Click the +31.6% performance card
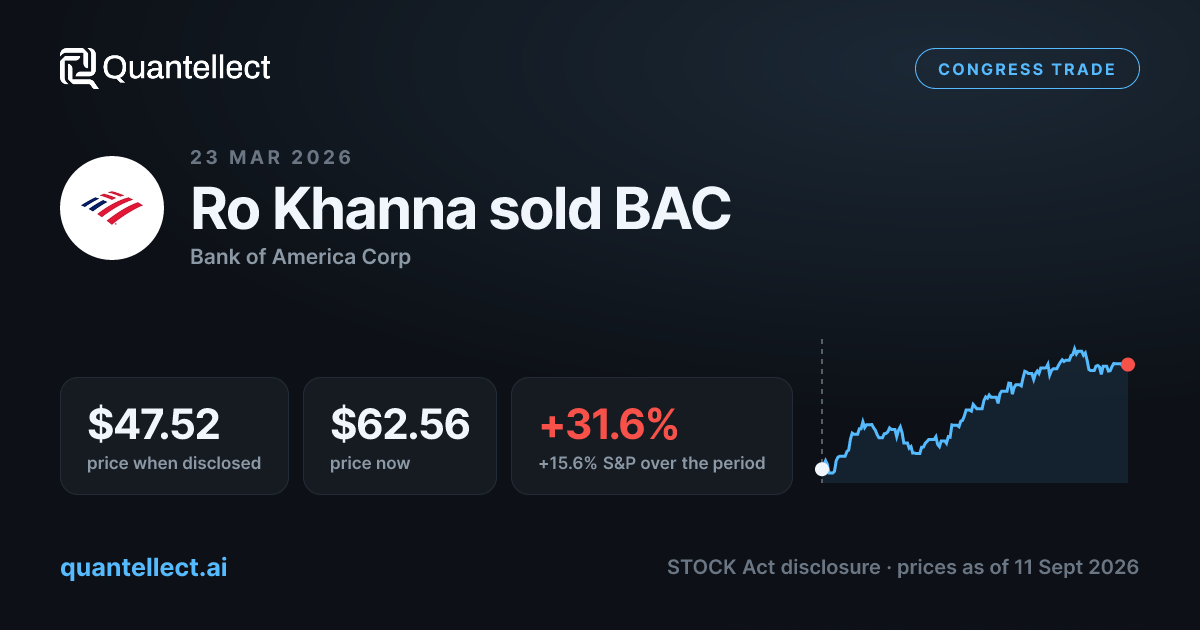1200x630 pixels. (x=652, y=436)
